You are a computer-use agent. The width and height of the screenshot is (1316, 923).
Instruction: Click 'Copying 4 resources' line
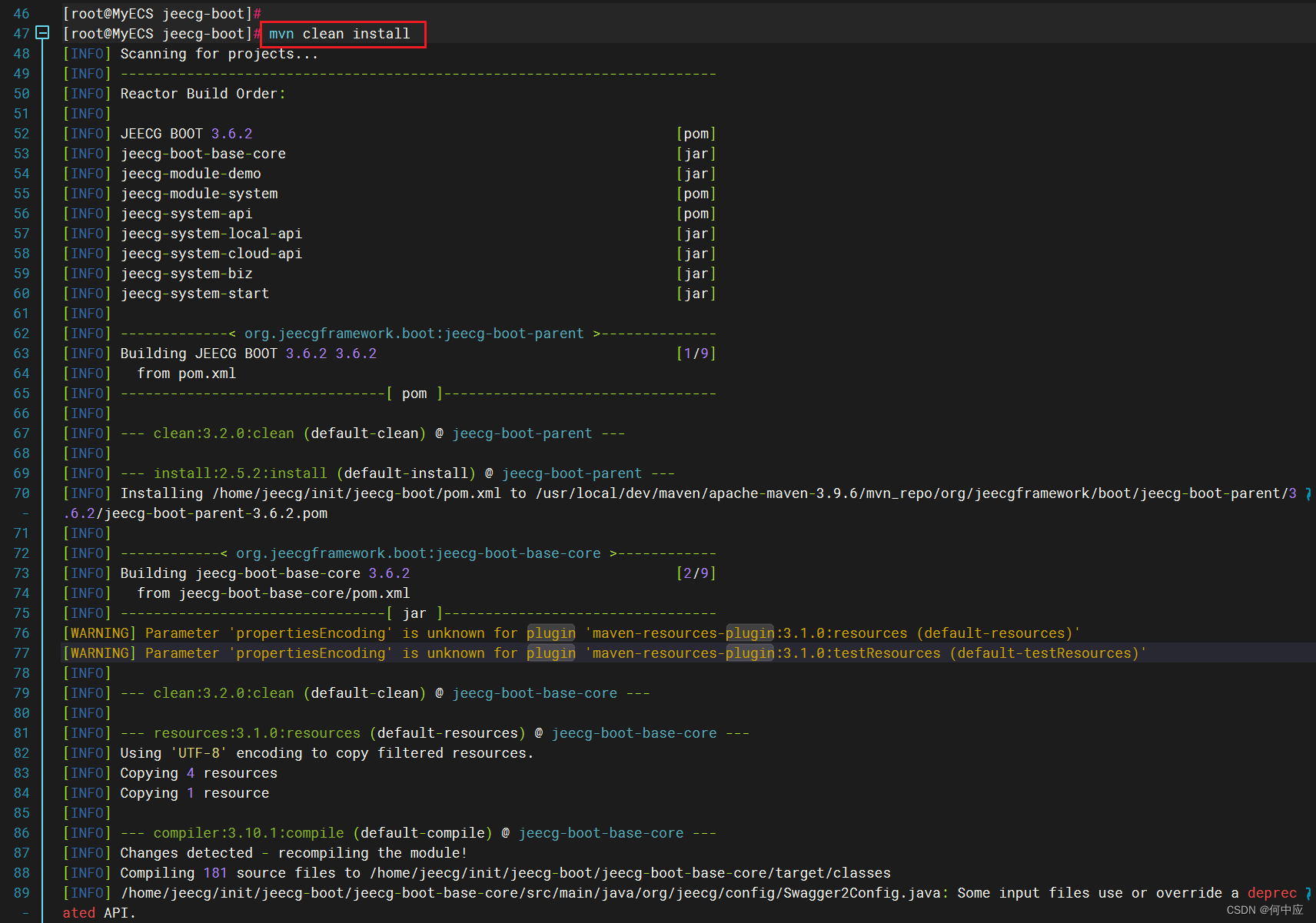[198, 773]
